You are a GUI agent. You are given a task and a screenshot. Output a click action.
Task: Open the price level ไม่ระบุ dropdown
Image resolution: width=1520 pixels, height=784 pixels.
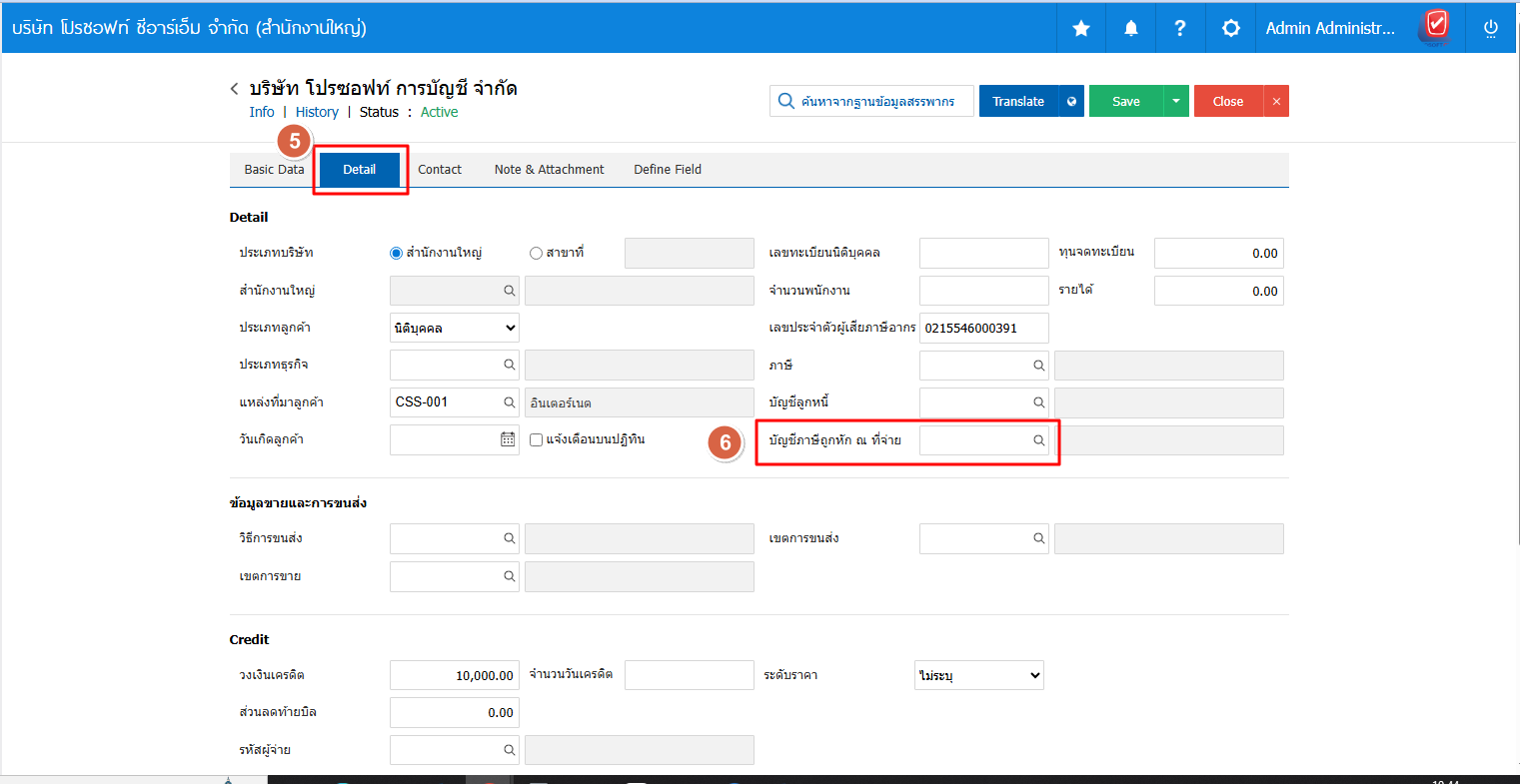tap(978, 675)
